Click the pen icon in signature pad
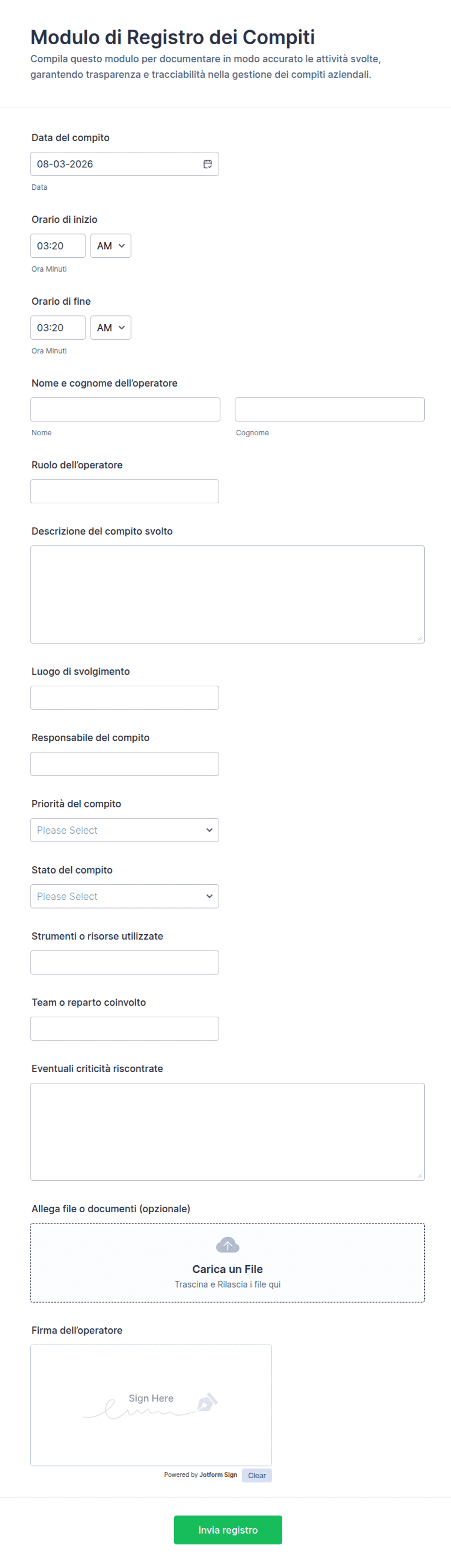This screenshot has width=451, height=1568. [x=207, y=1402]
